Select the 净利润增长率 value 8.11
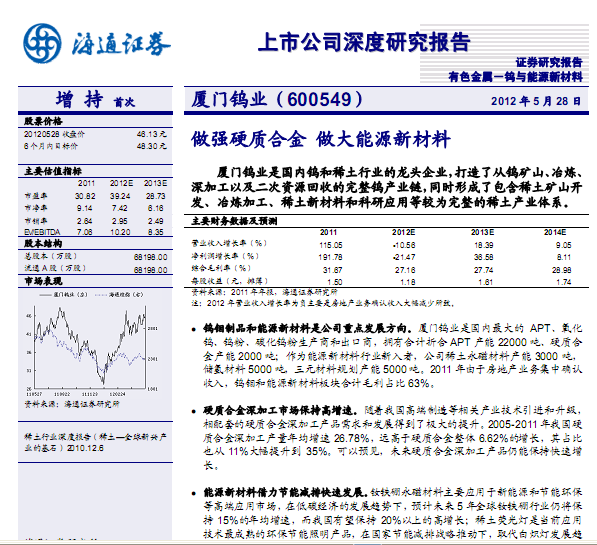Image resolution: width=597 pixels, height=545 pixels. 564,257
